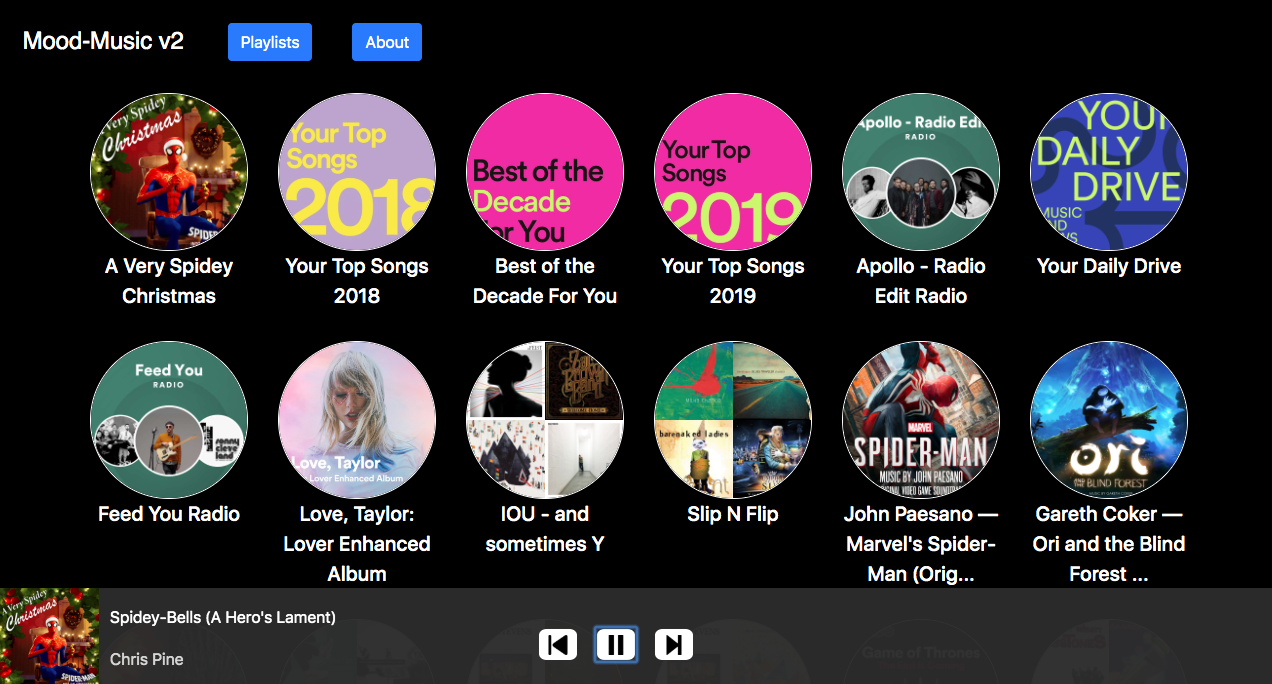Click the now-playing album art thumbnail

coord(50,636)
